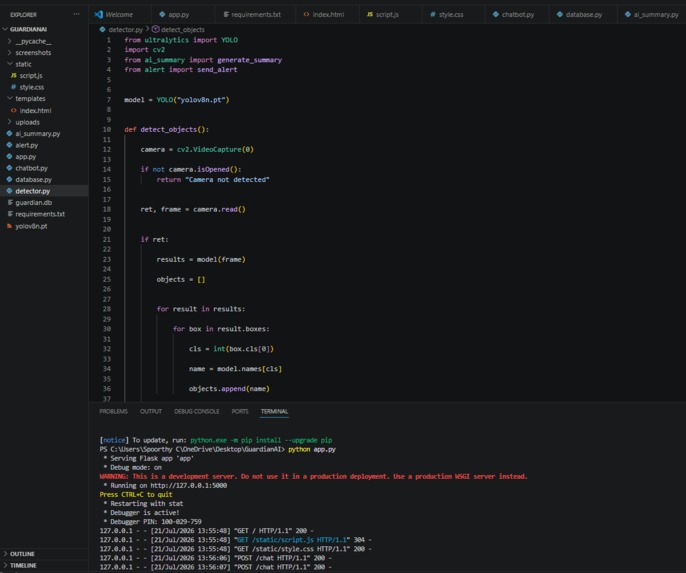Open the OUTPUT panel tab
The height and width of the screenshot is (573, 686).
tap(151, 412)
